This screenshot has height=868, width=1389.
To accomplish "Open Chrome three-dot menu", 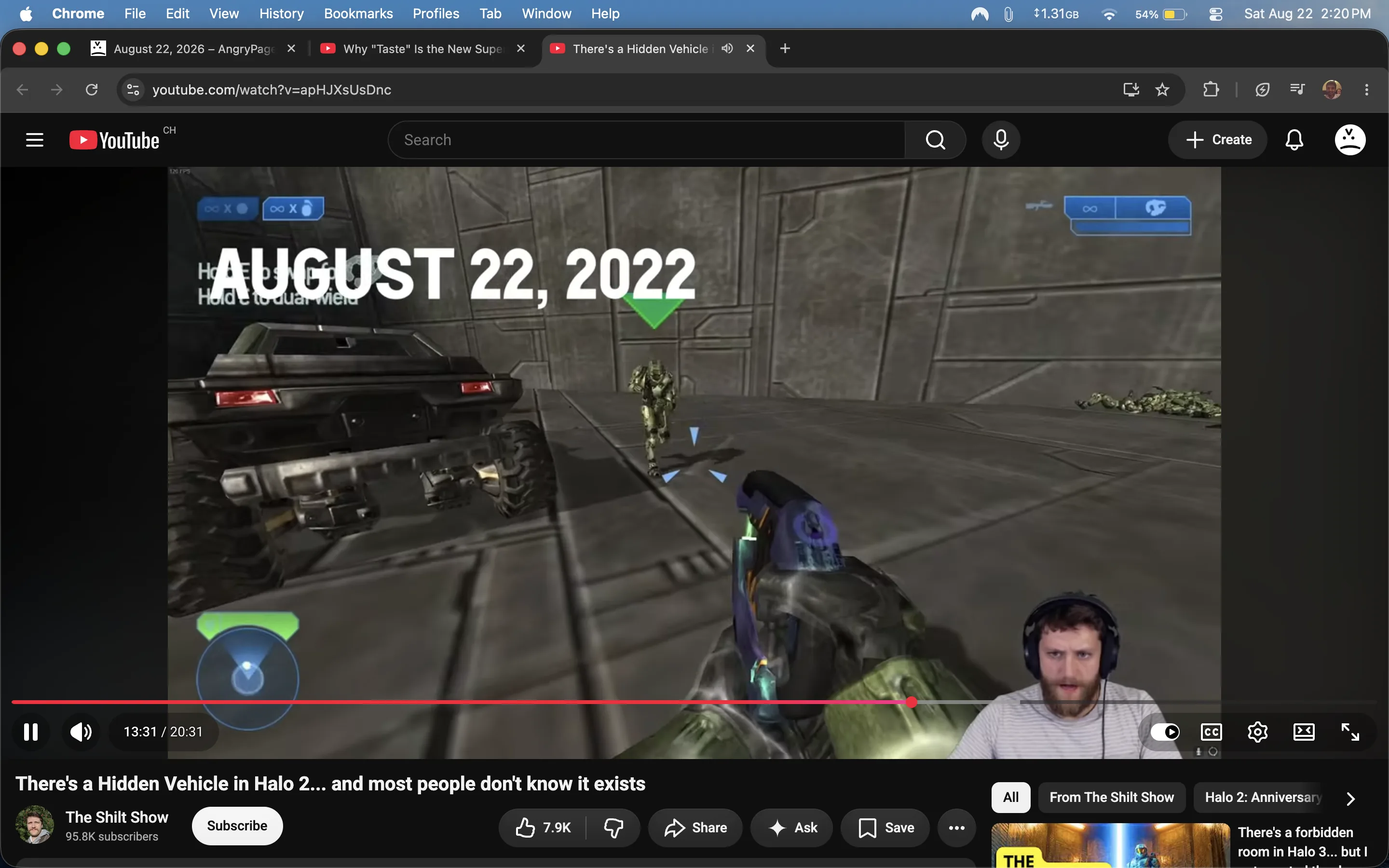I will pyautogui.click(x=1367, y=90).
